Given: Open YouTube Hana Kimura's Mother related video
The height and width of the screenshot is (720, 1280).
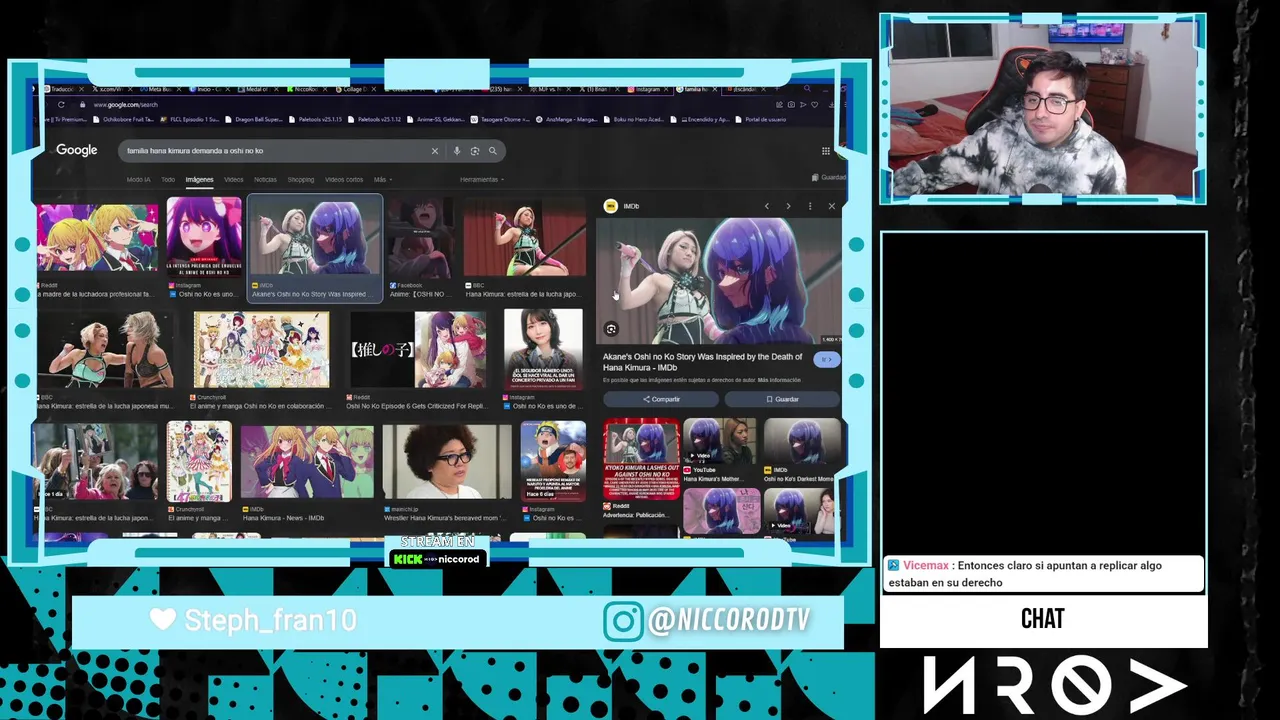Looking at the screenshot, I should [720, 449].
